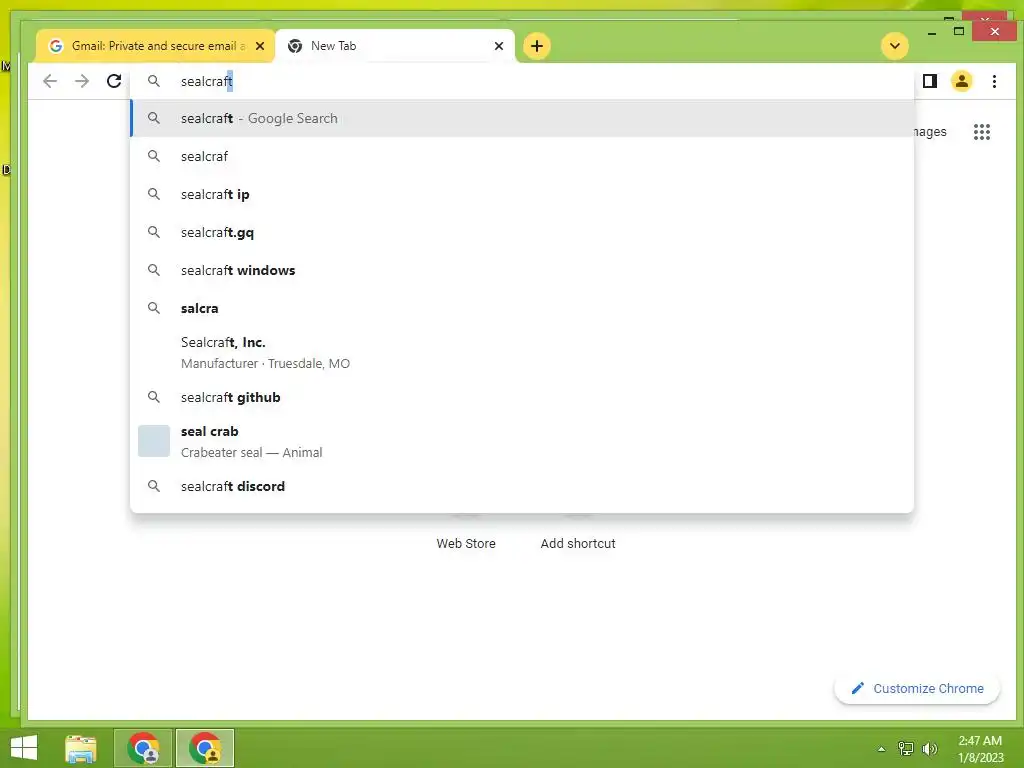This screenshot has width=1024, height=768.
Task: Select the 'sealcraft ip' suggestion
Action: coord(522,194)
